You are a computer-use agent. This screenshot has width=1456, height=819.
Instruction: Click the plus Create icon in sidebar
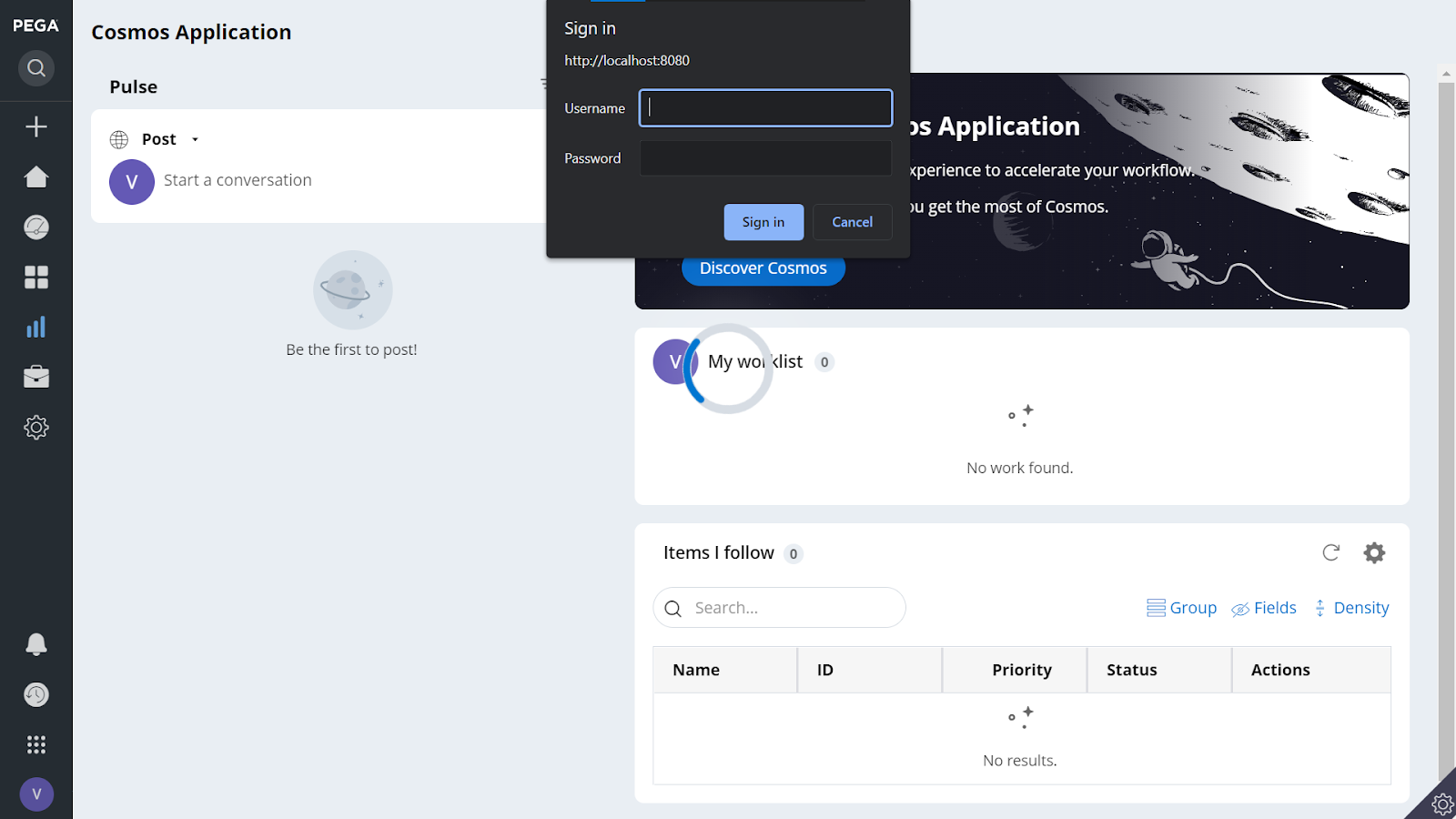click(x=36, y=126)
